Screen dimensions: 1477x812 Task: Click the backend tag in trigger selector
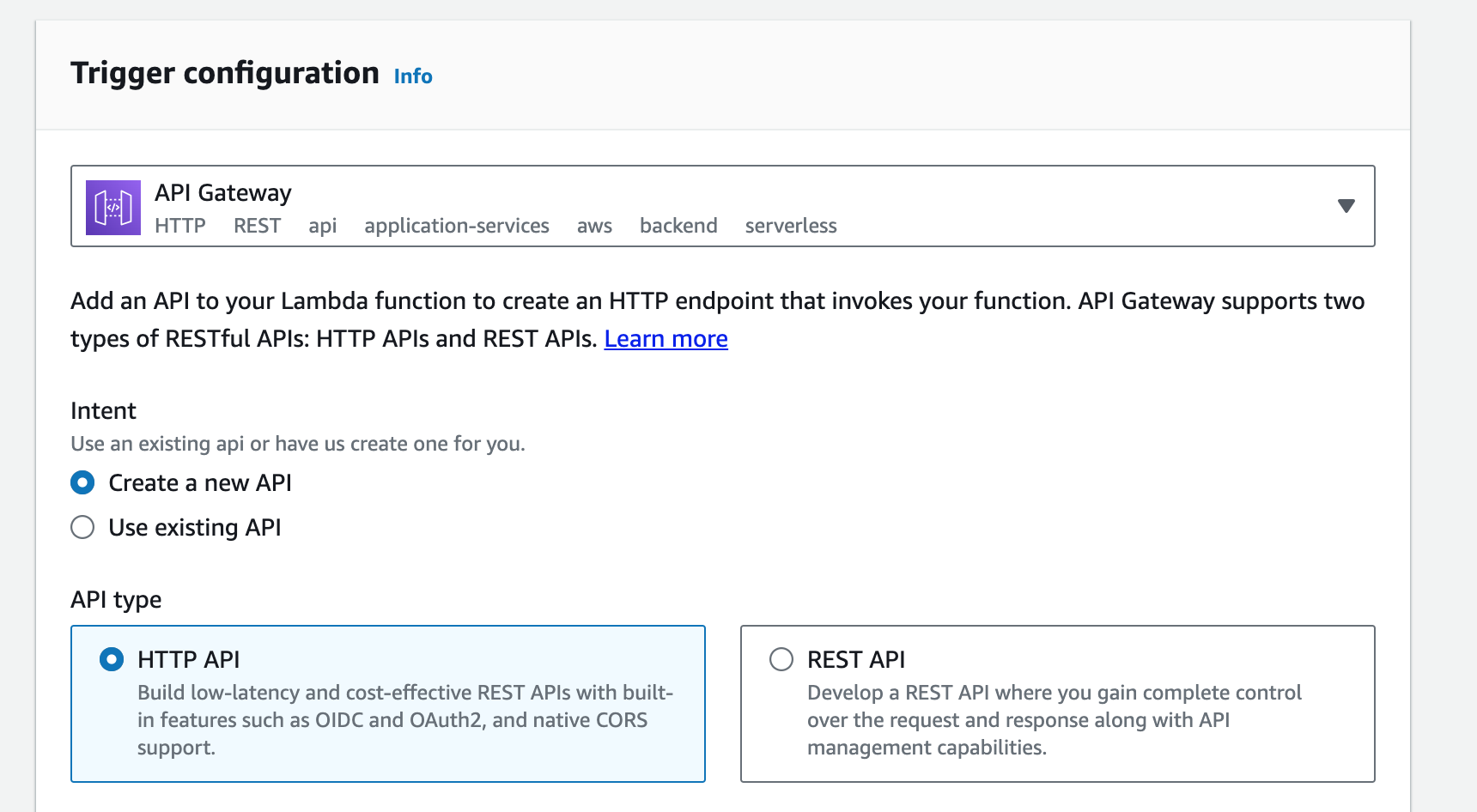(678, 226)
